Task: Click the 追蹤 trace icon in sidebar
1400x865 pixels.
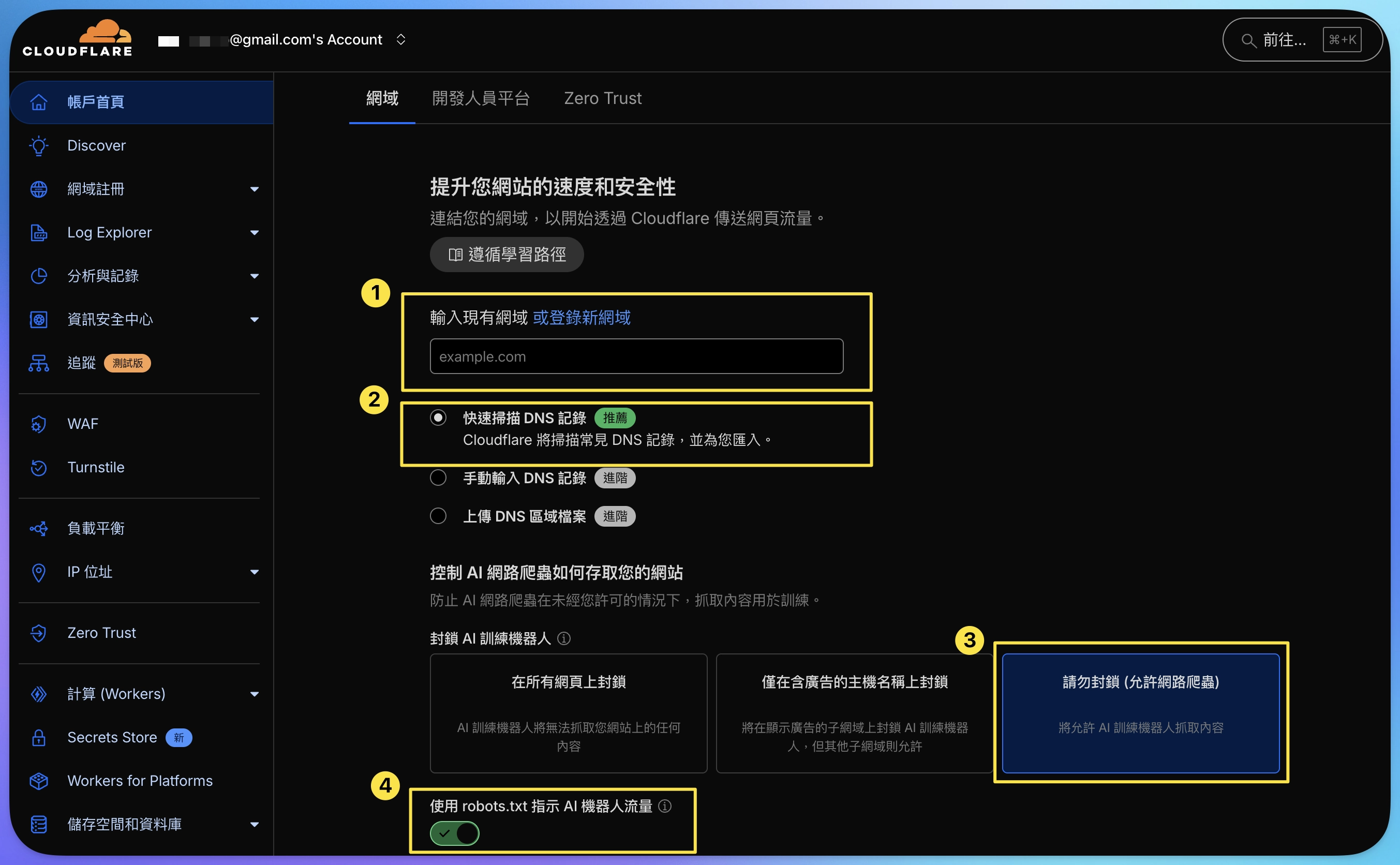Action: coord(39,363)
